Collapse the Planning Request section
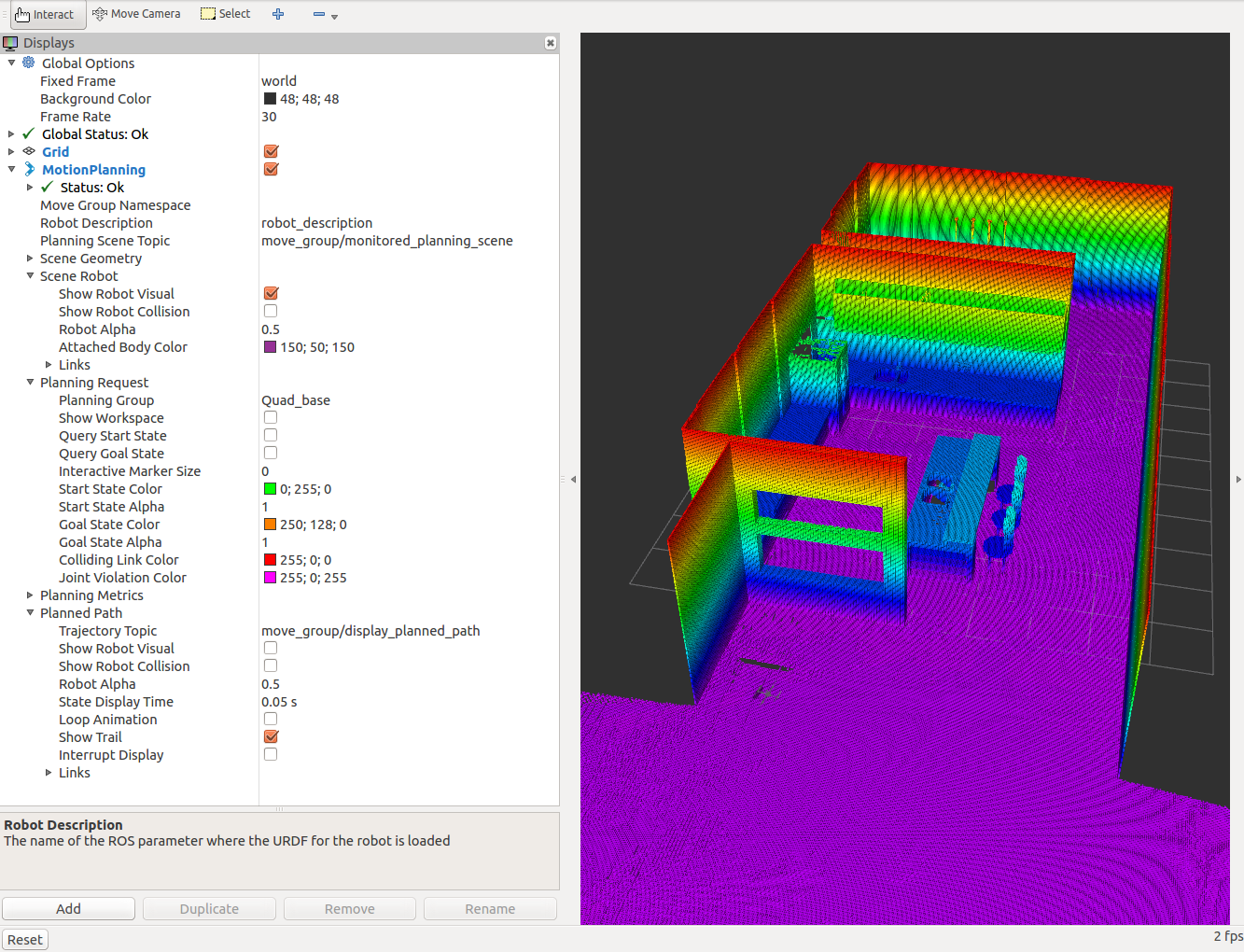The width and height of the screenshot is (1244, 952). click(29, 383)
